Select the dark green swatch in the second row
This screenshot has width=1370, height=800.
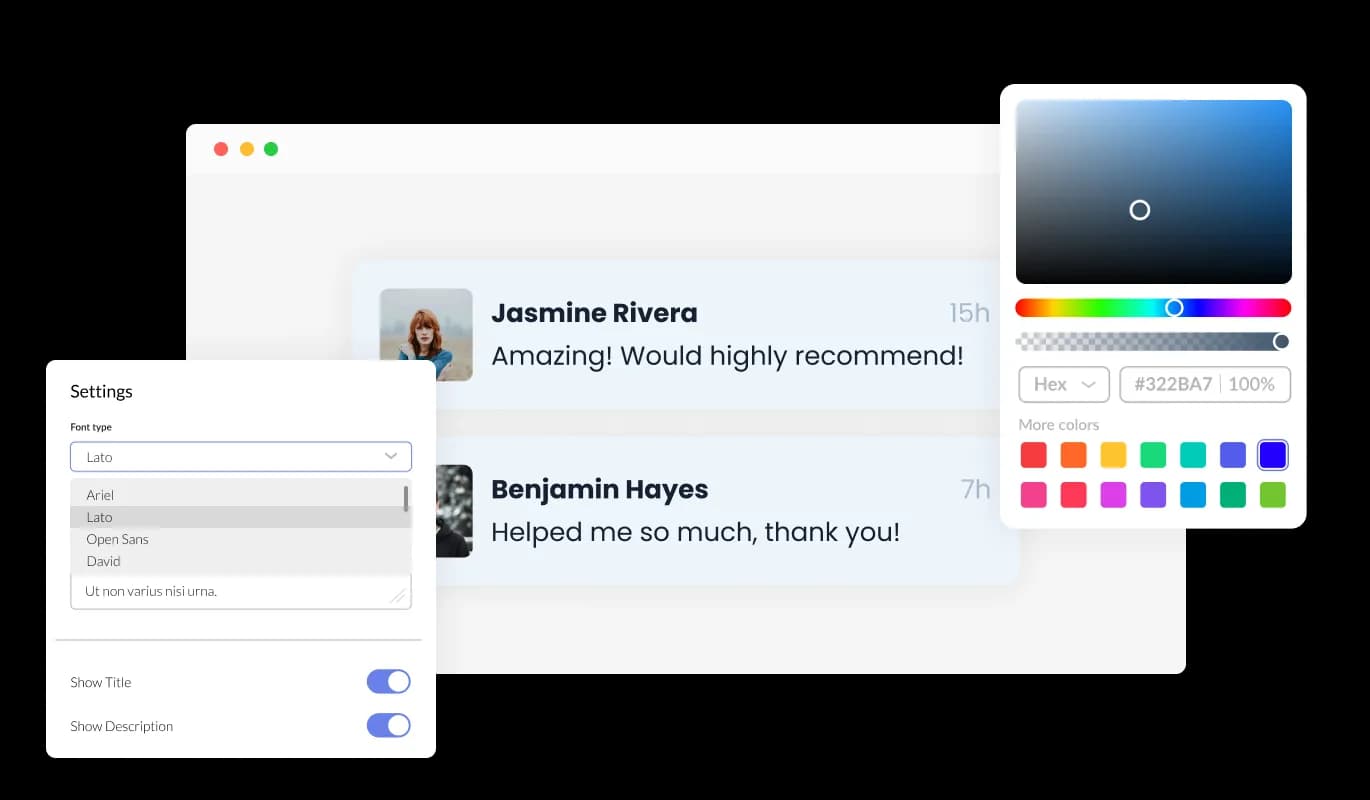(1233, 494)
